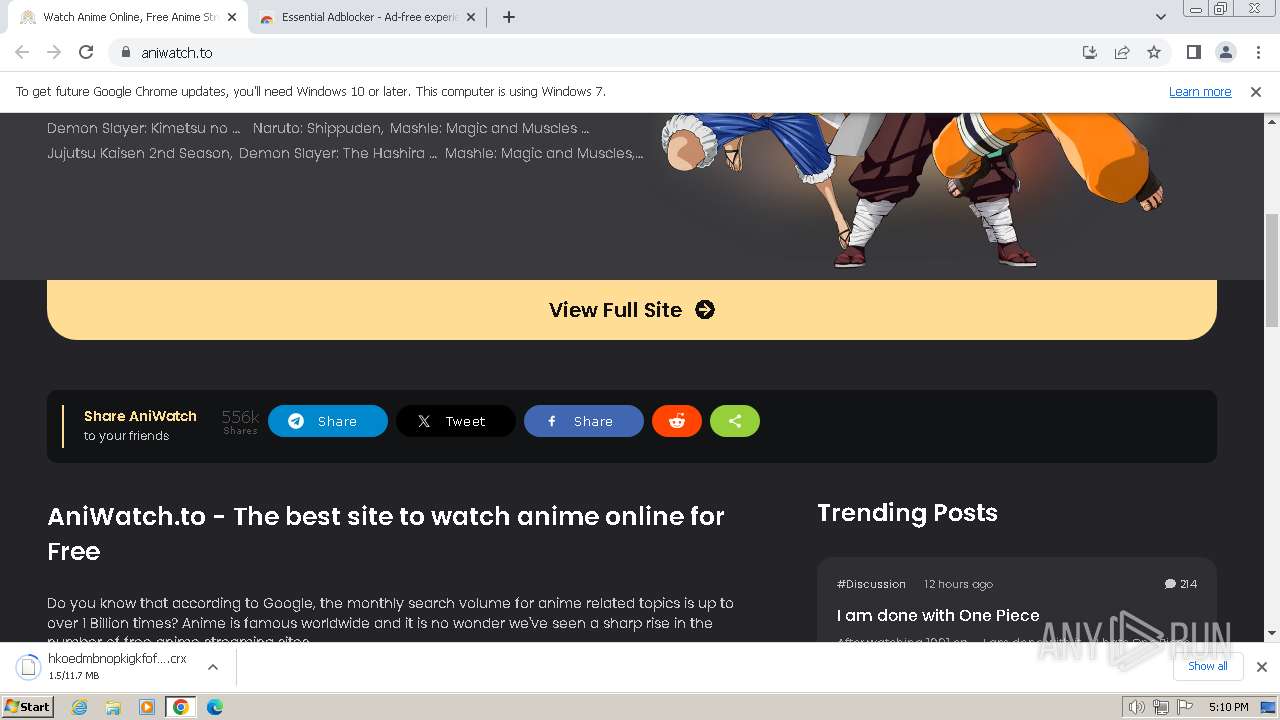
Task: Open a new tab with plus button
Action: coord(508,17)
